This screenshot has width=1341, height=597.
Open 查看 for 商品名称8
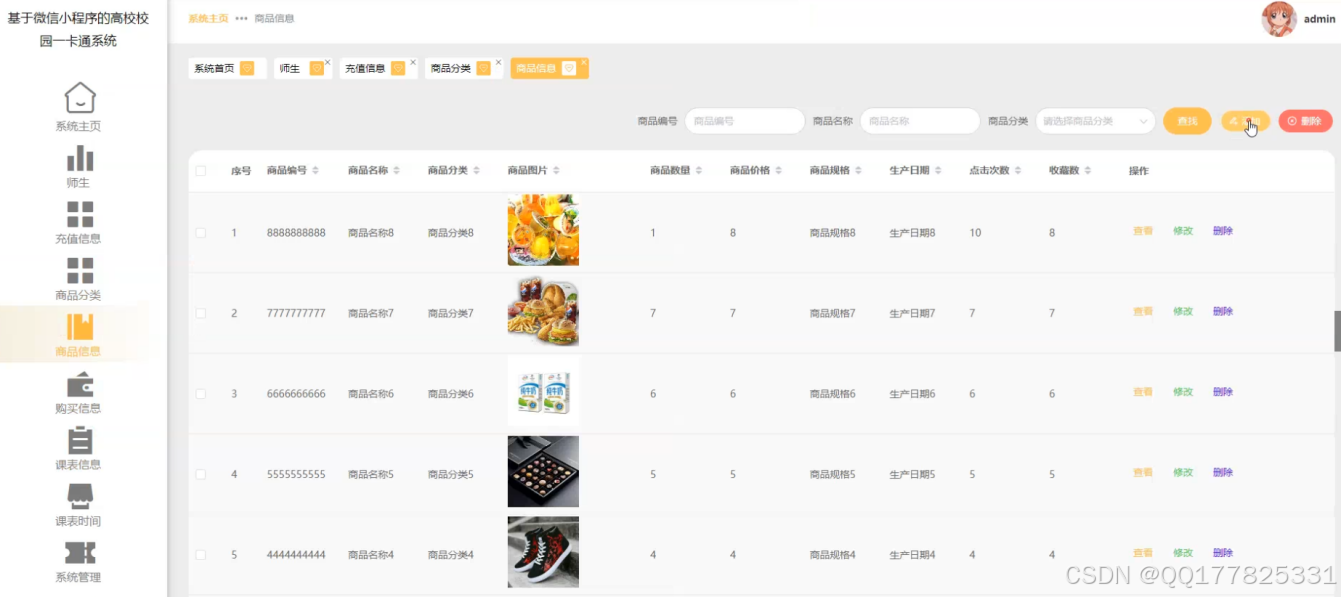click(1142, 231)
